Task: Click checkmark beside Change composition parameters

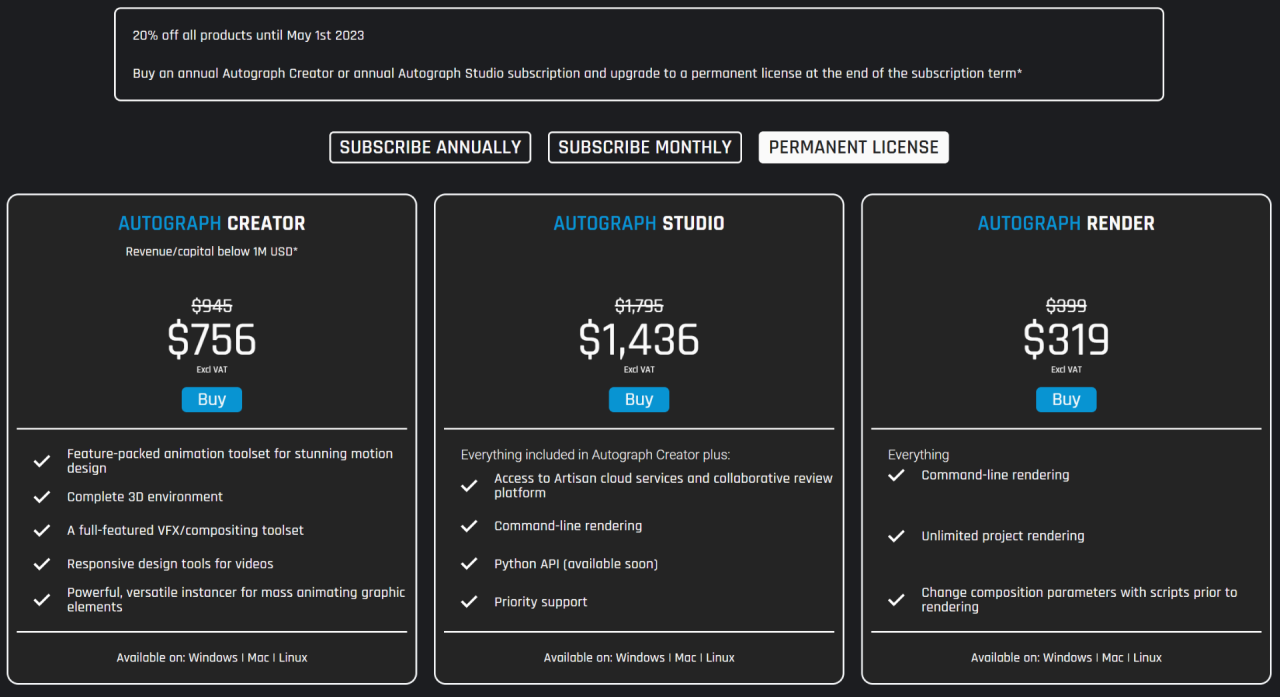Action: pyautogui.click(x=896, y=600)
